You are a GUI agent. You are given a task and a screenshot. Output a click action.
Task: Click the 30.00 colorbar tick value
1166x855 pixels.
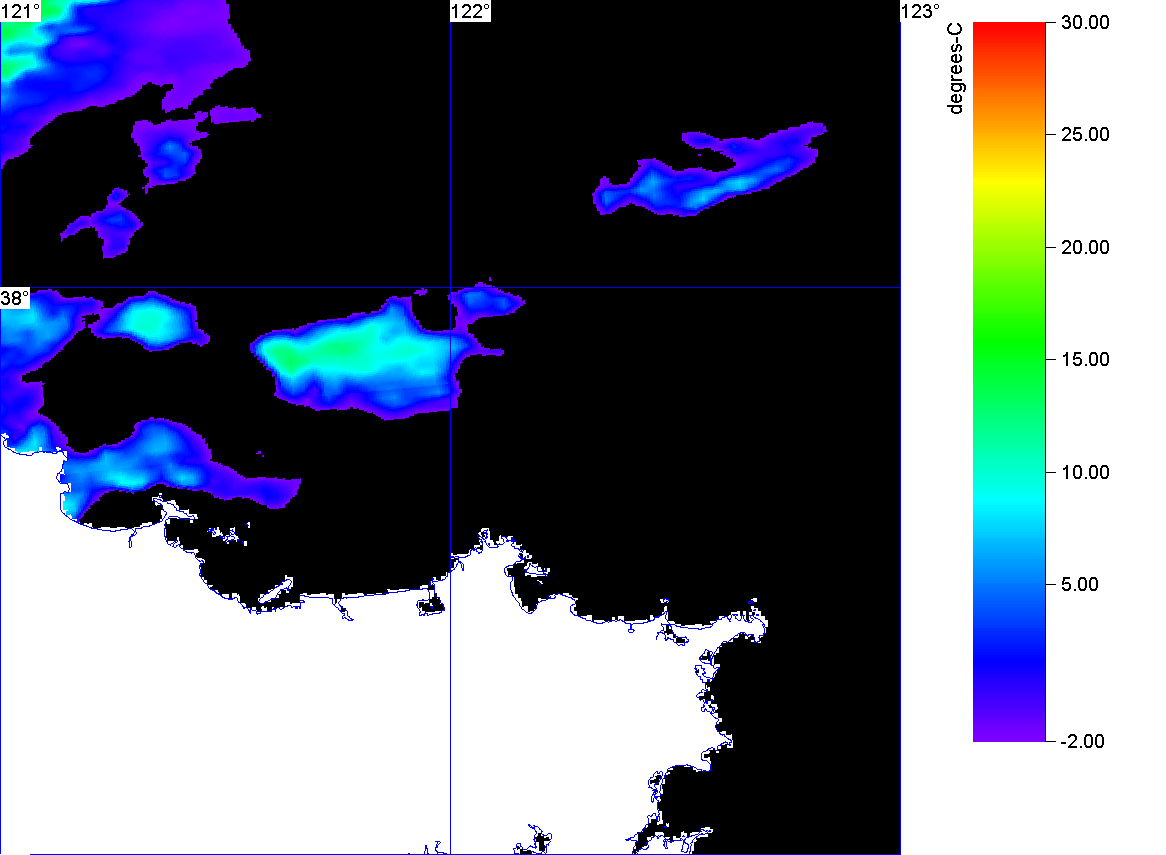tap(1085, 22)
